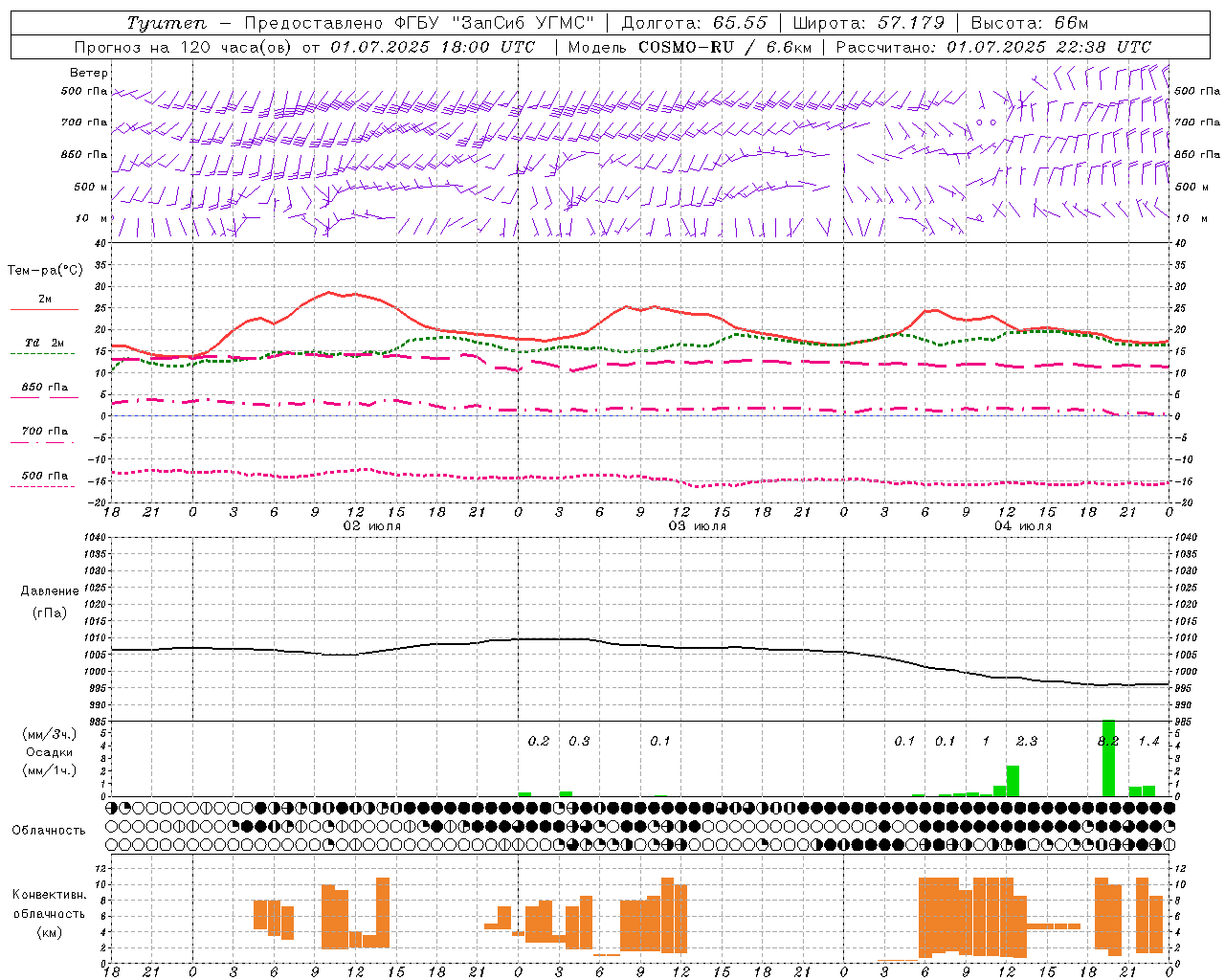Click the 04 июля date label

coord(1022,526)
